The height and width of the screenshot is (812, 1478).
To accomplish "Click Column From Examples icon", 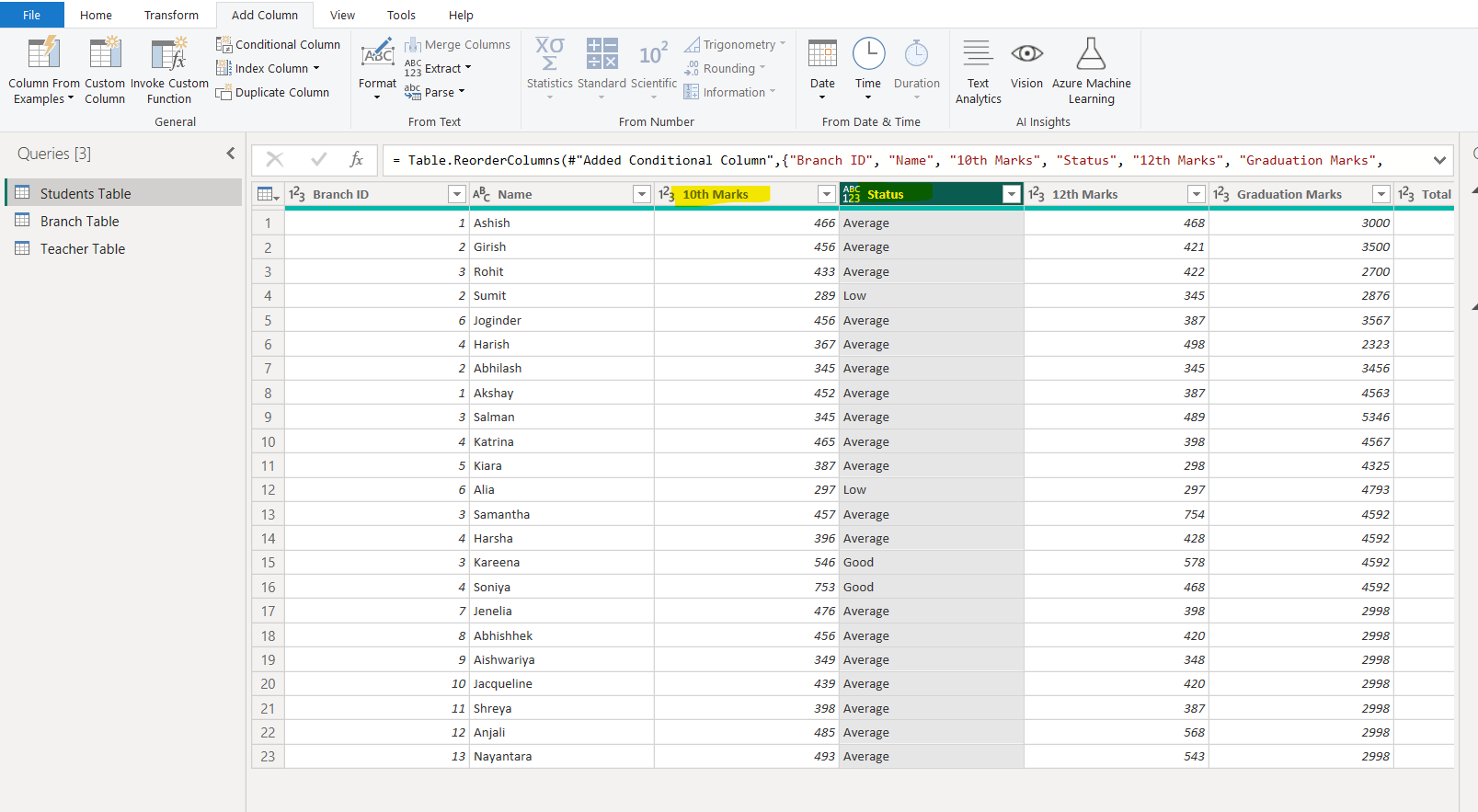I will coord(43,54).
